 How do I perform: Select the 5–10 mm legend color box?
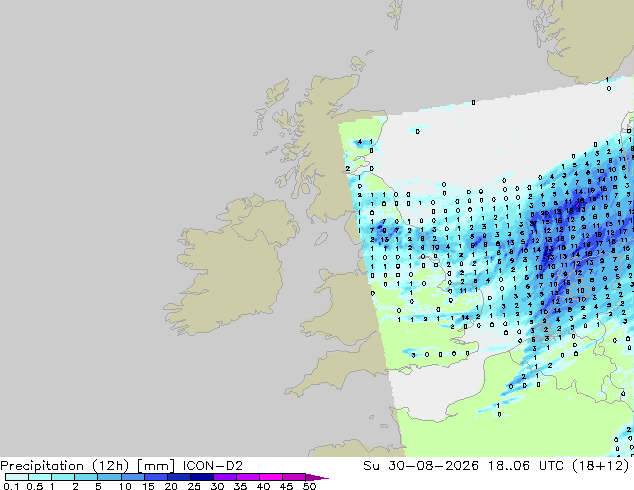click(110, 477)
